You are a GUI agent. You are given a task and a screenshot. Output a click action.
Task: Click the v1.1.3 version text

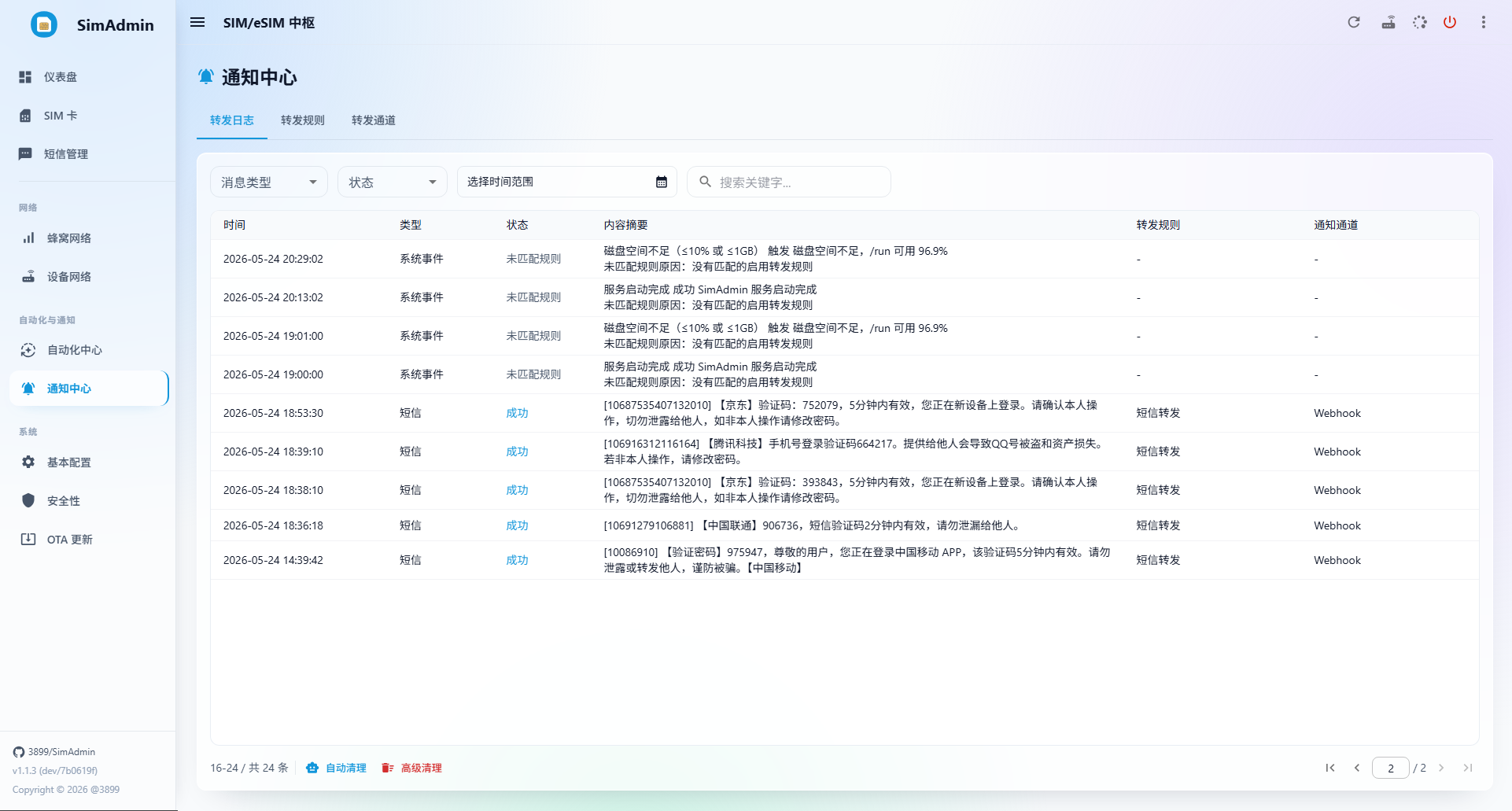pyautogui.click(x=55, y=771)
